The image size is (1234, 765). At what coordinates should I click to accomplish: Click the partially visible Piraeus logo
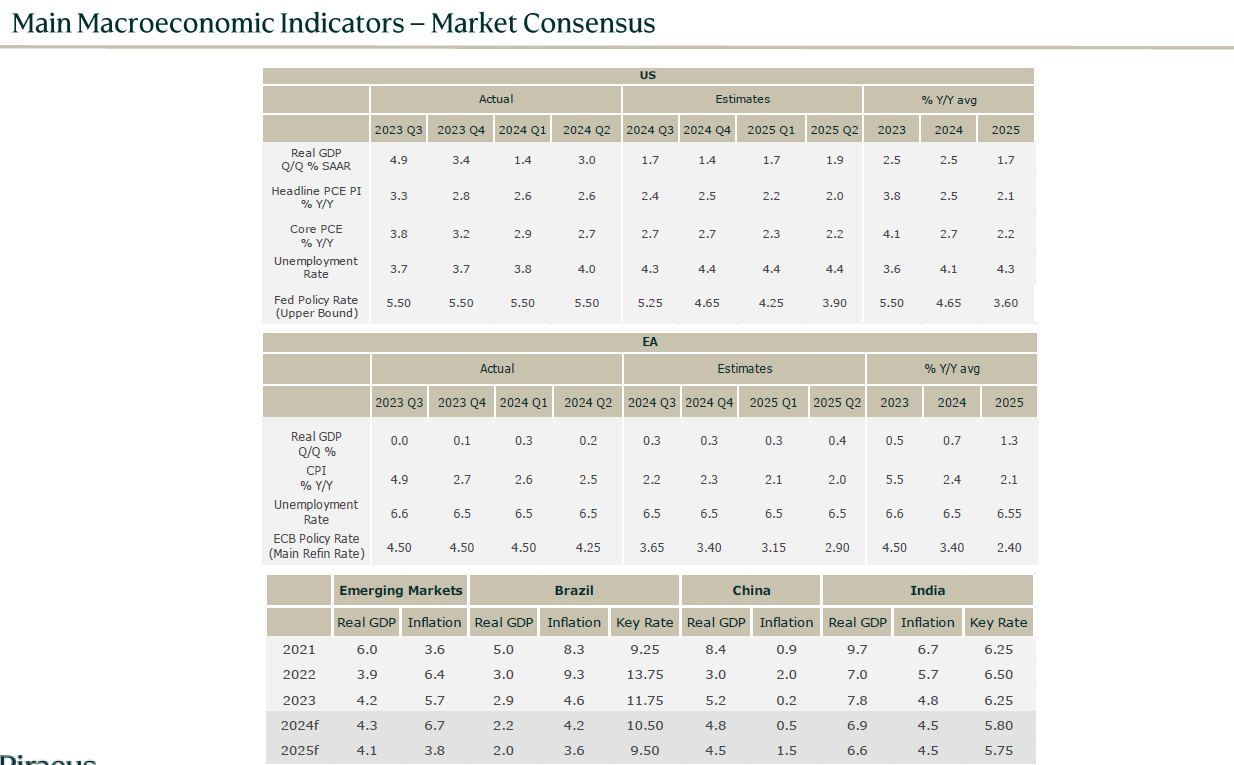(48, 758)
